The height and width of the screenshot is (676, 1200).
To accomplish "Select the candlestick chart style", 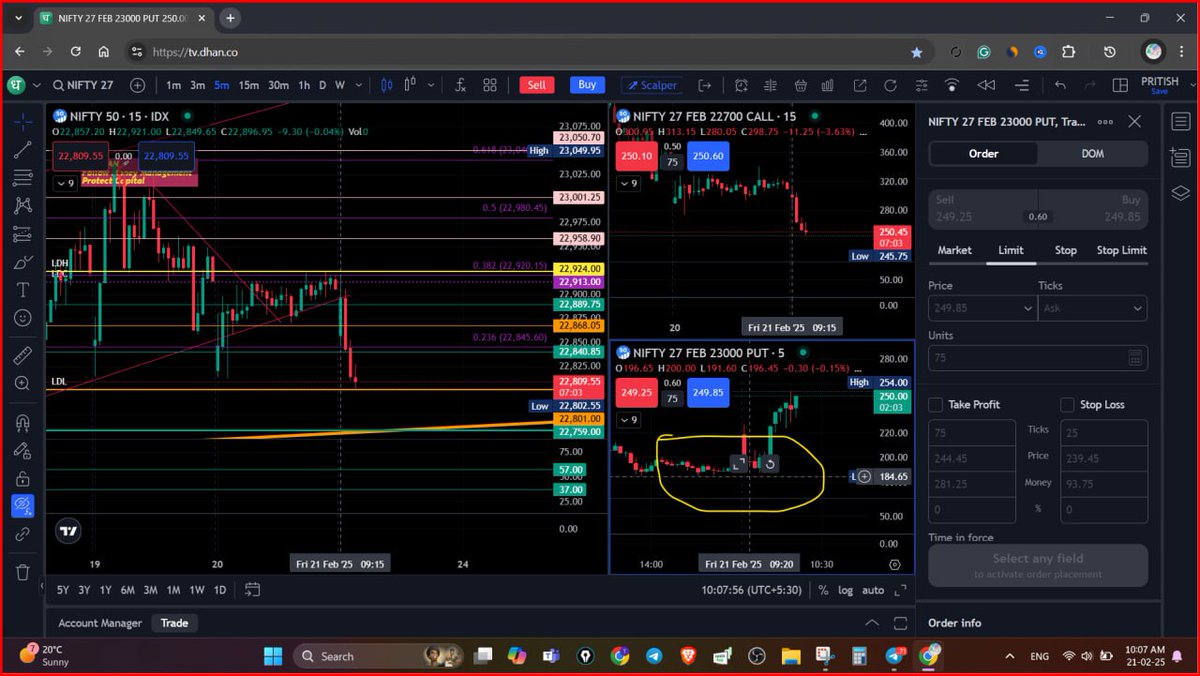I will click(x=388, y=85).
